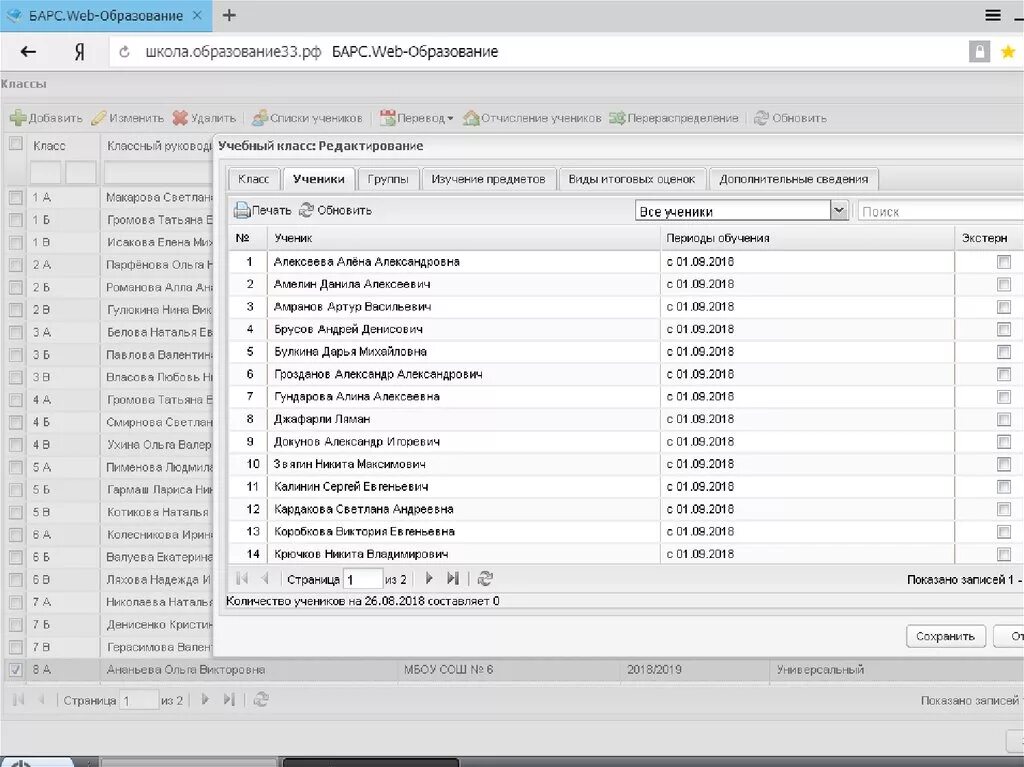Viewport: 1024px width, 767px height.
Task: Click the Отчисление учеников toolbar button
Action: (x=532, y=118)
